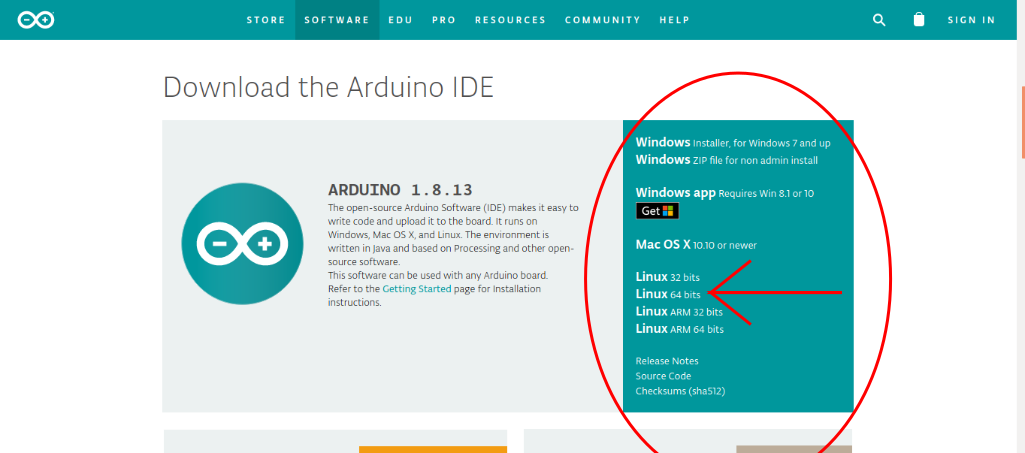
Task: Open the STORE menu item
Action: (266, 20)
